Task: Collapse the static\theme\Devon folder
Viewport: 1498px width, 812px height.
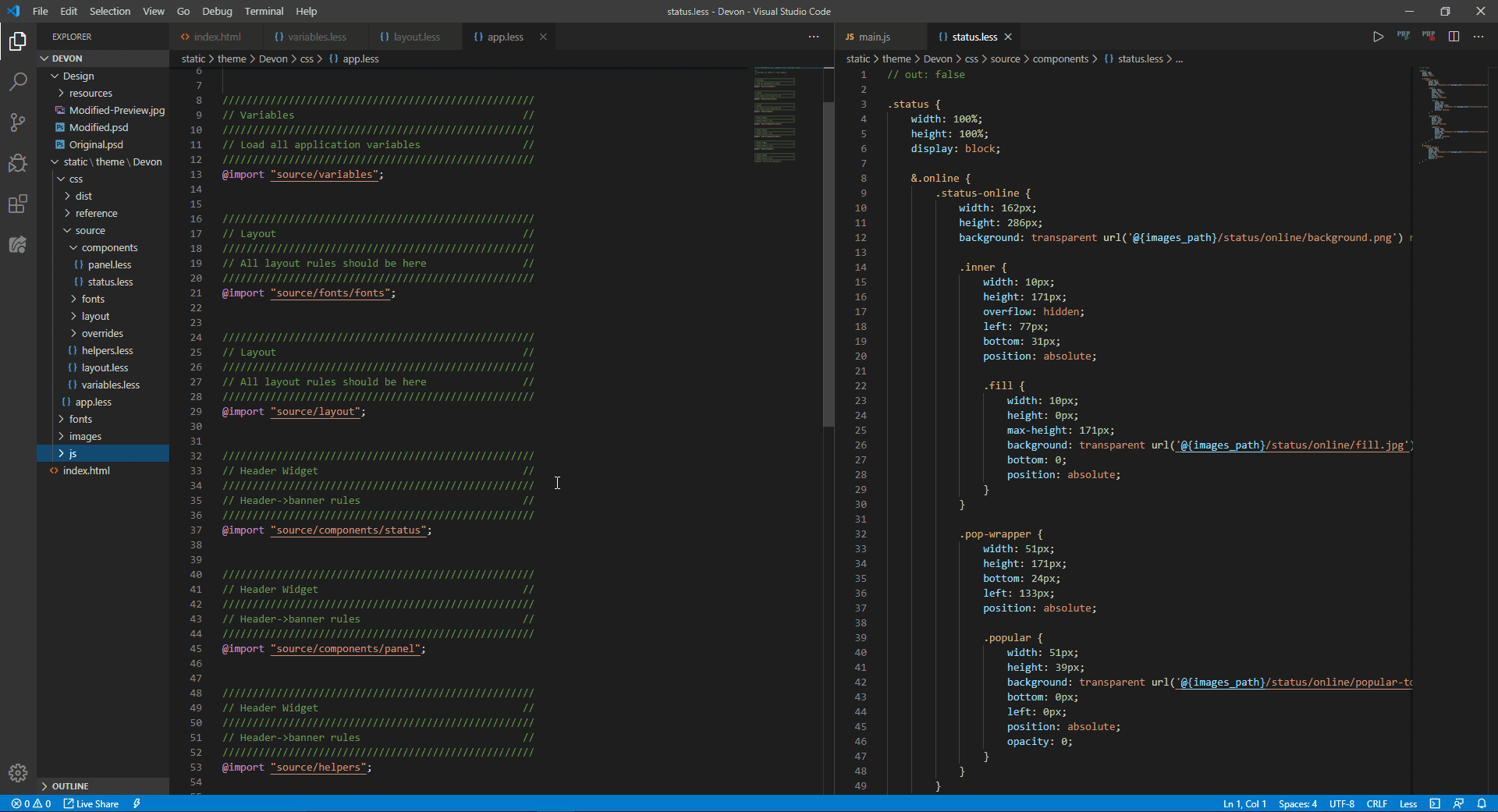Action: pos(103,161)
